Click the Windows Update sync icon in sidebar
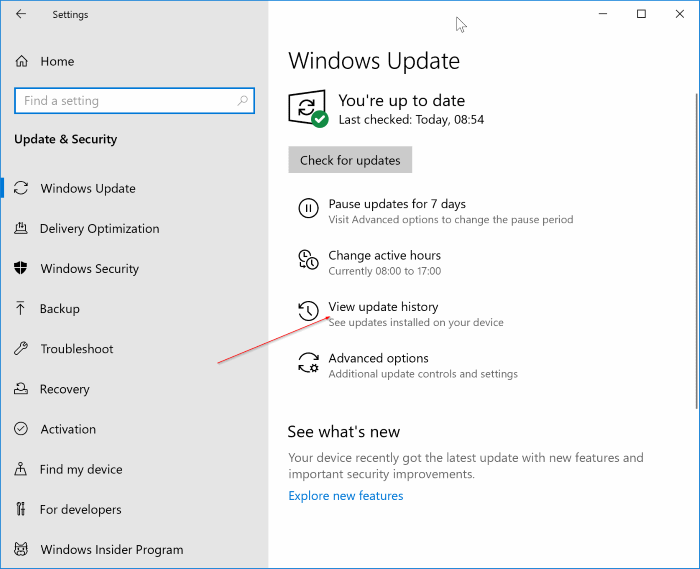 tap(21, 188)
